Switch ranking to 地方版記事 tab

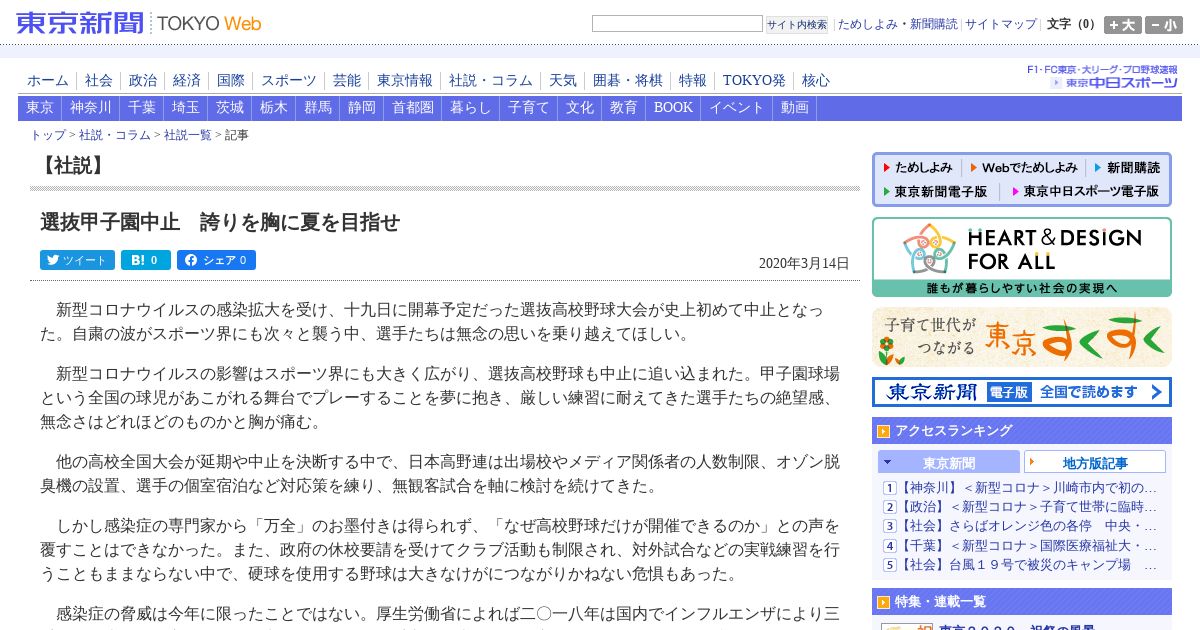click(x=1095, y=462)
